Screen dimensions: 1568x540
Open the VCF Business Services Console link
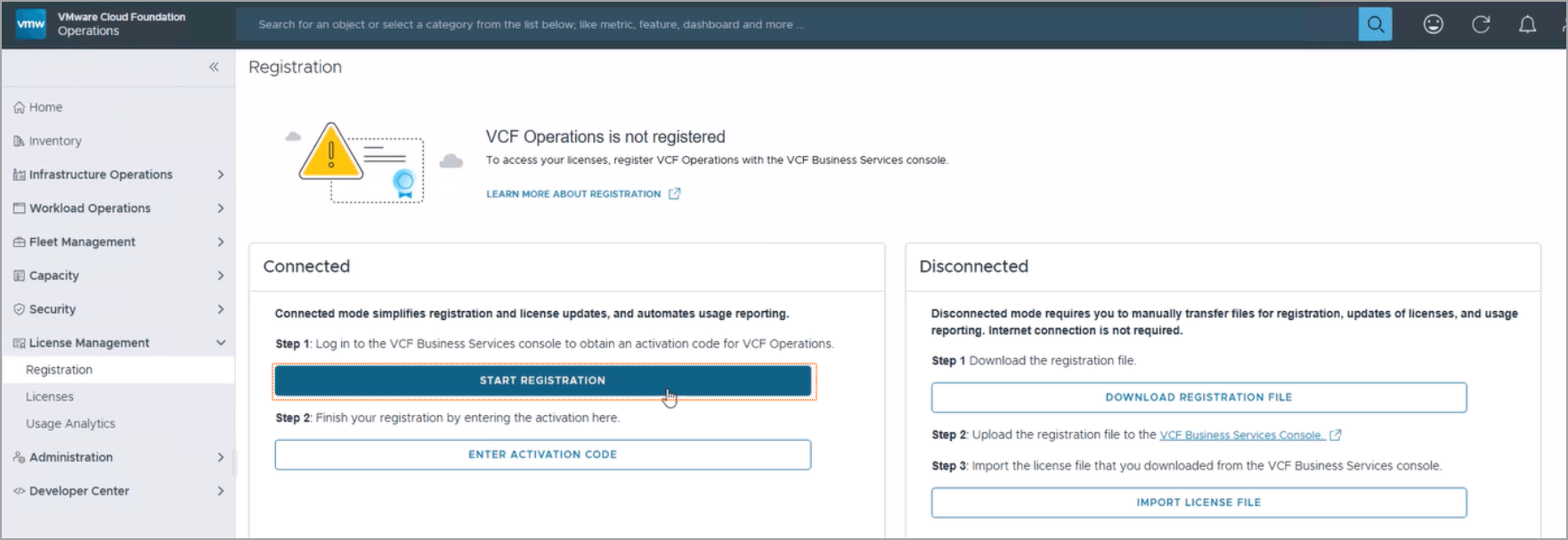[x=1240, y=435]
